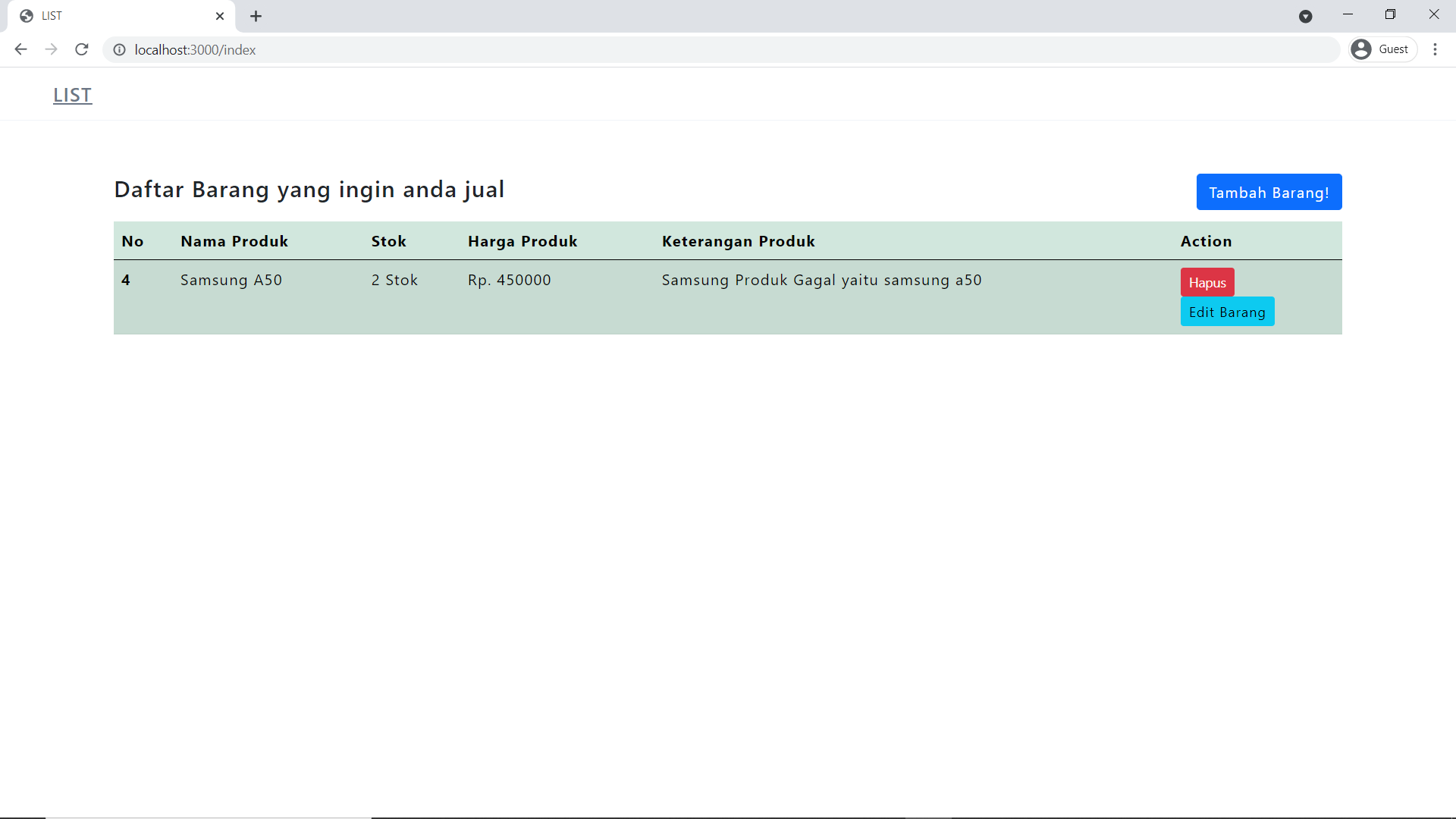Click the LIST navbar link
The height and width of the screenshot is (819, 1456).
tap(72, 95)
